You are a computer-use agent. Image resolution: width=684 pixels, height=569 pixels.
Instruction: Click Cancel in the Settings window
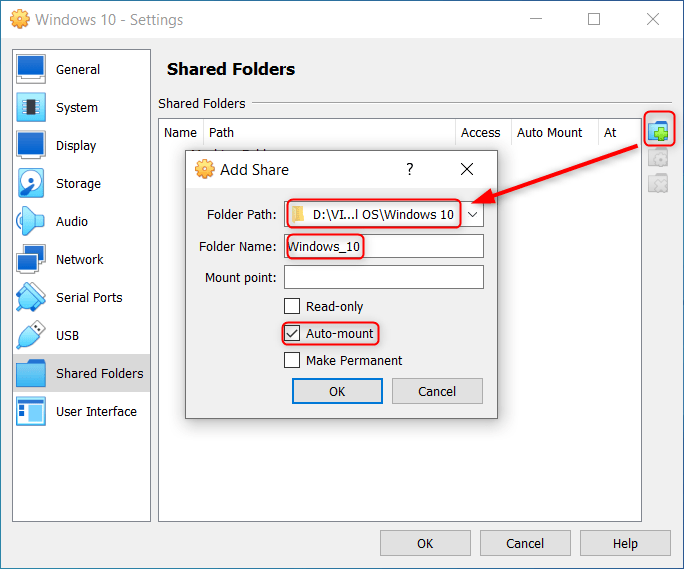(x=525, y=543)
